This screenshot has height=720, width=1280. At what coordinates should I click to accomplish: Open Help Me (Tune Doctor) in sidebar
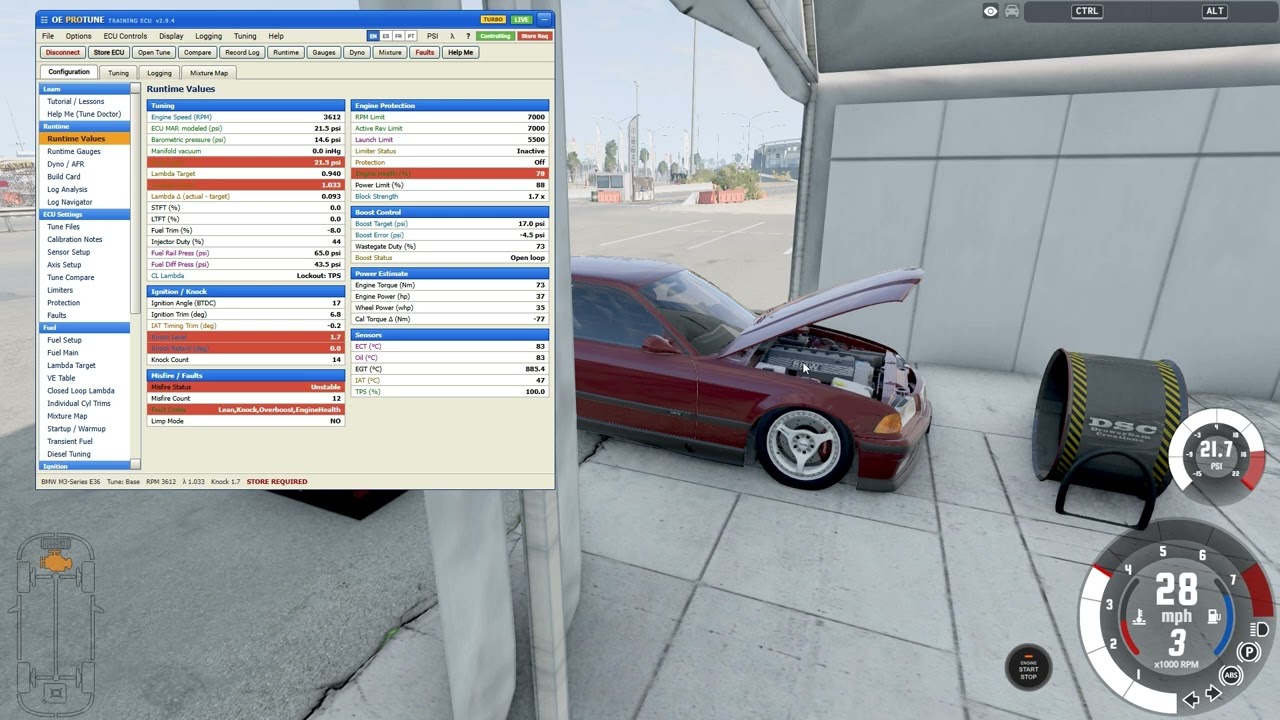click(x=84, y=114)
